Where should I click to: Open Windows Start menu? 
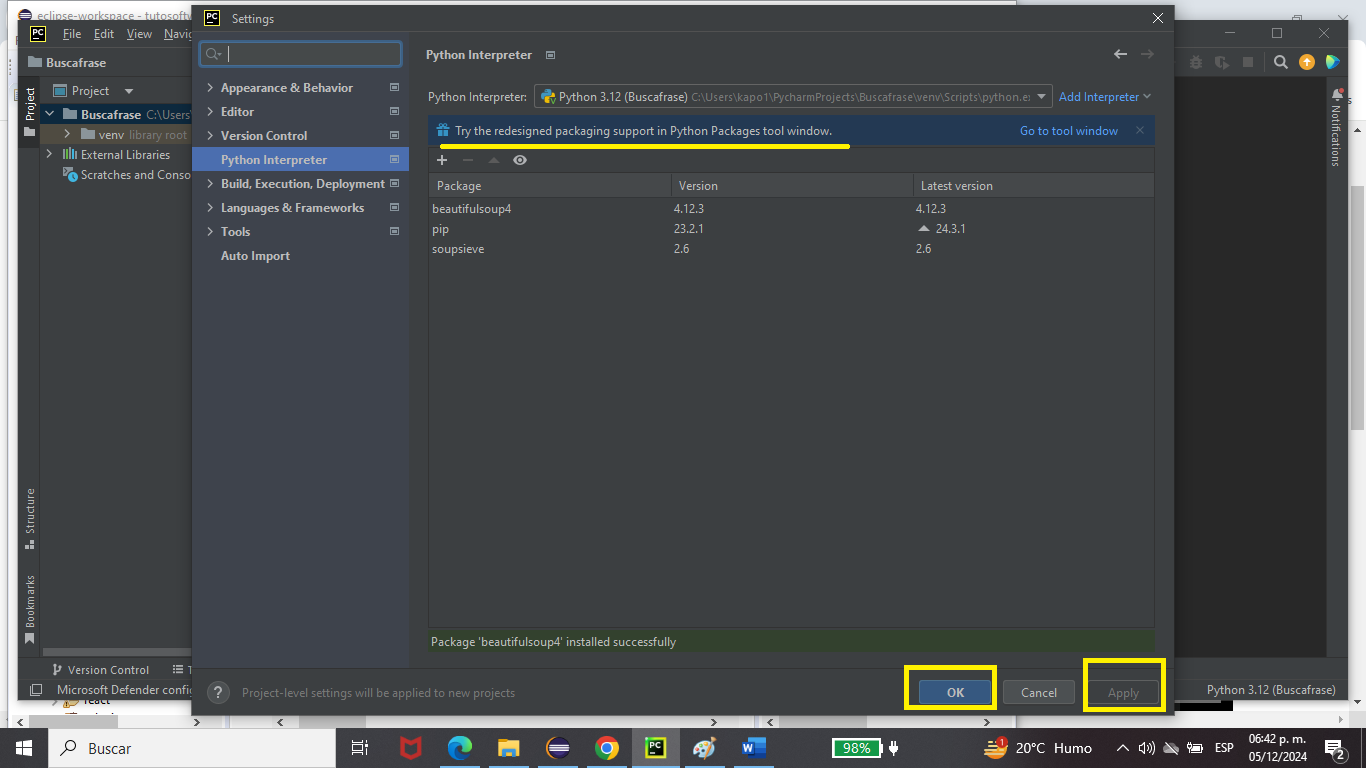[24, 748]
